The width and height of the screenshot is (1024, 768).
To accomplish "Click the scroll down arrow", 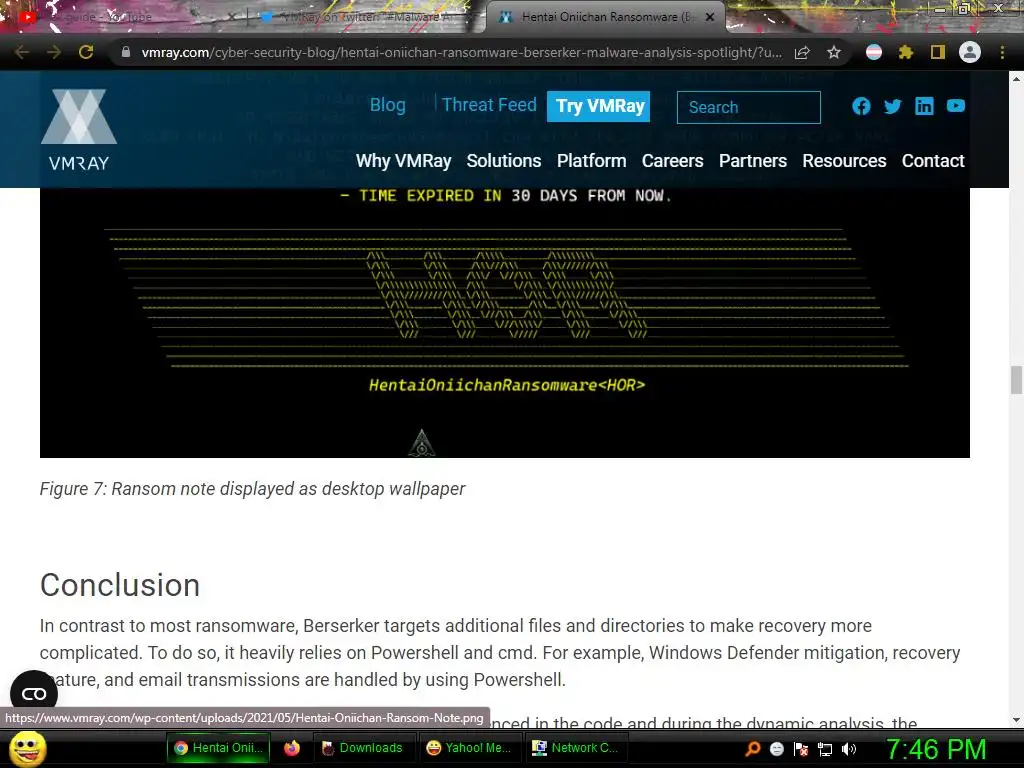I will pyautogui.click(x=1016, y=720).
